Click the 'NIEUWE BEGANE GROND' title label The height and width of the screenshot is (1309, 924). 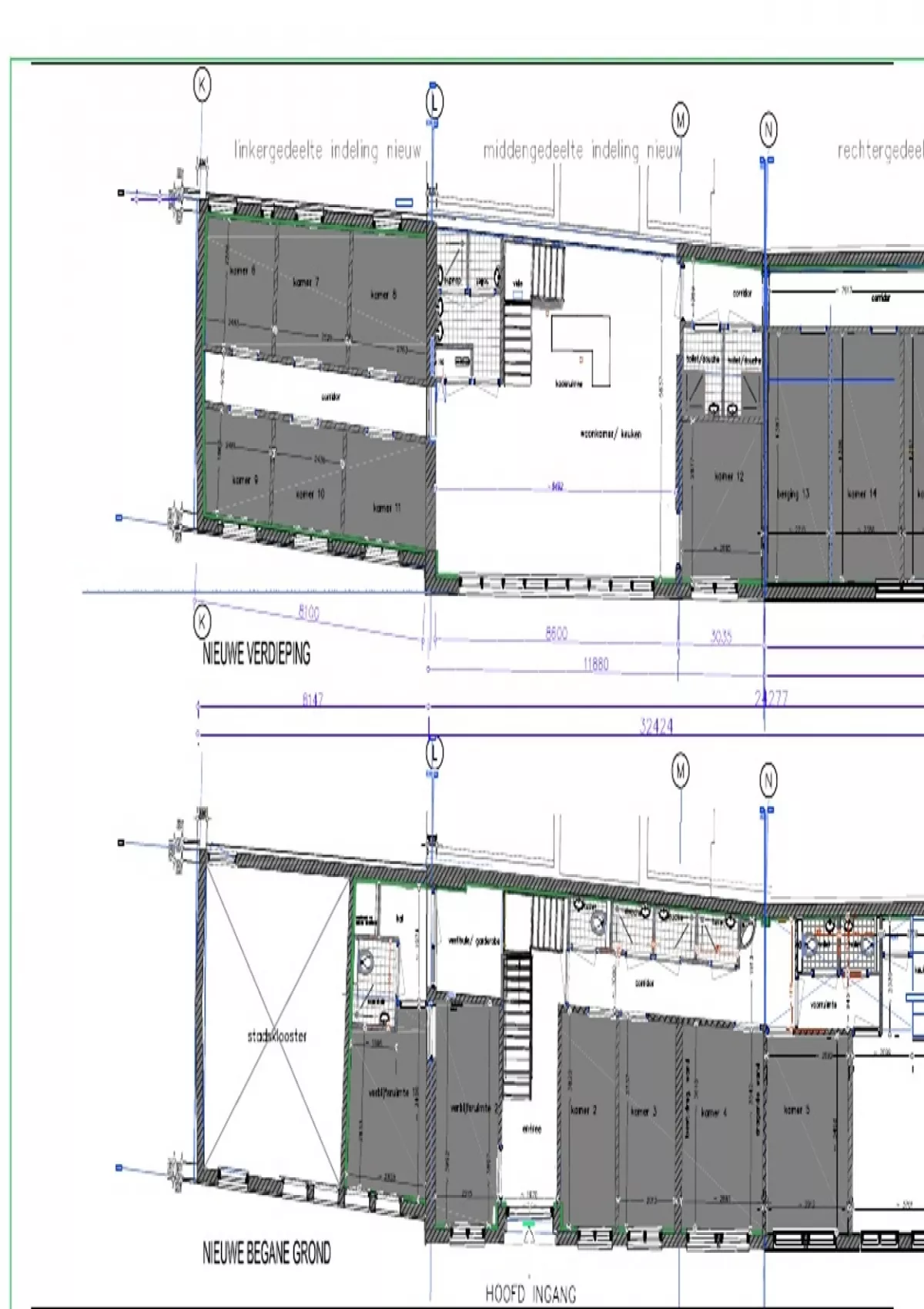click(x=266, y=1253)
